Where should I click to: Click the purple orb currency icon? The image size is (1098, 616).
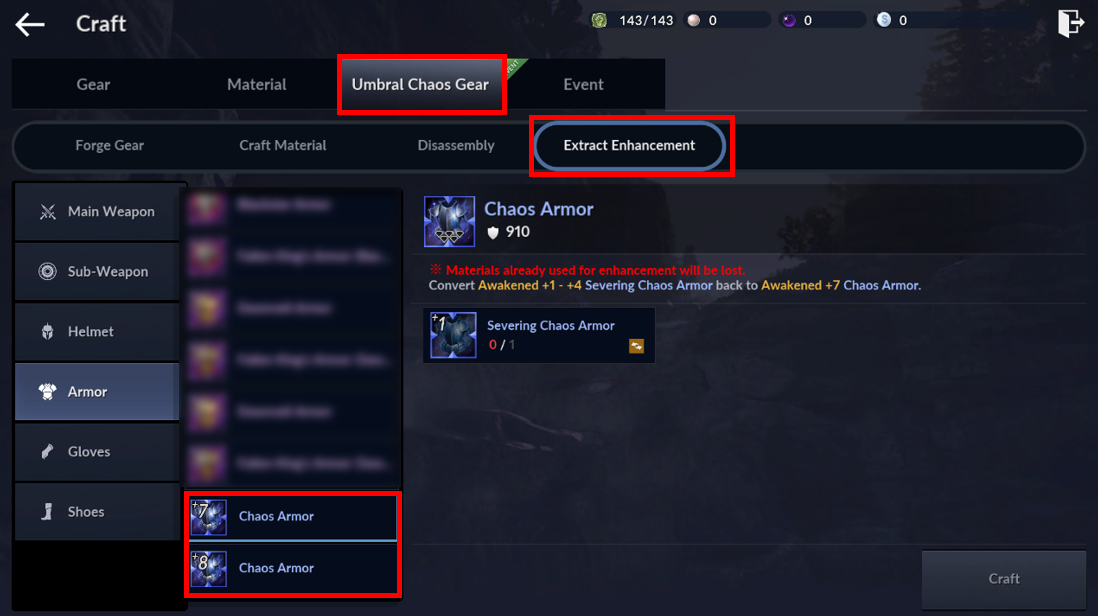click(789, 20)
